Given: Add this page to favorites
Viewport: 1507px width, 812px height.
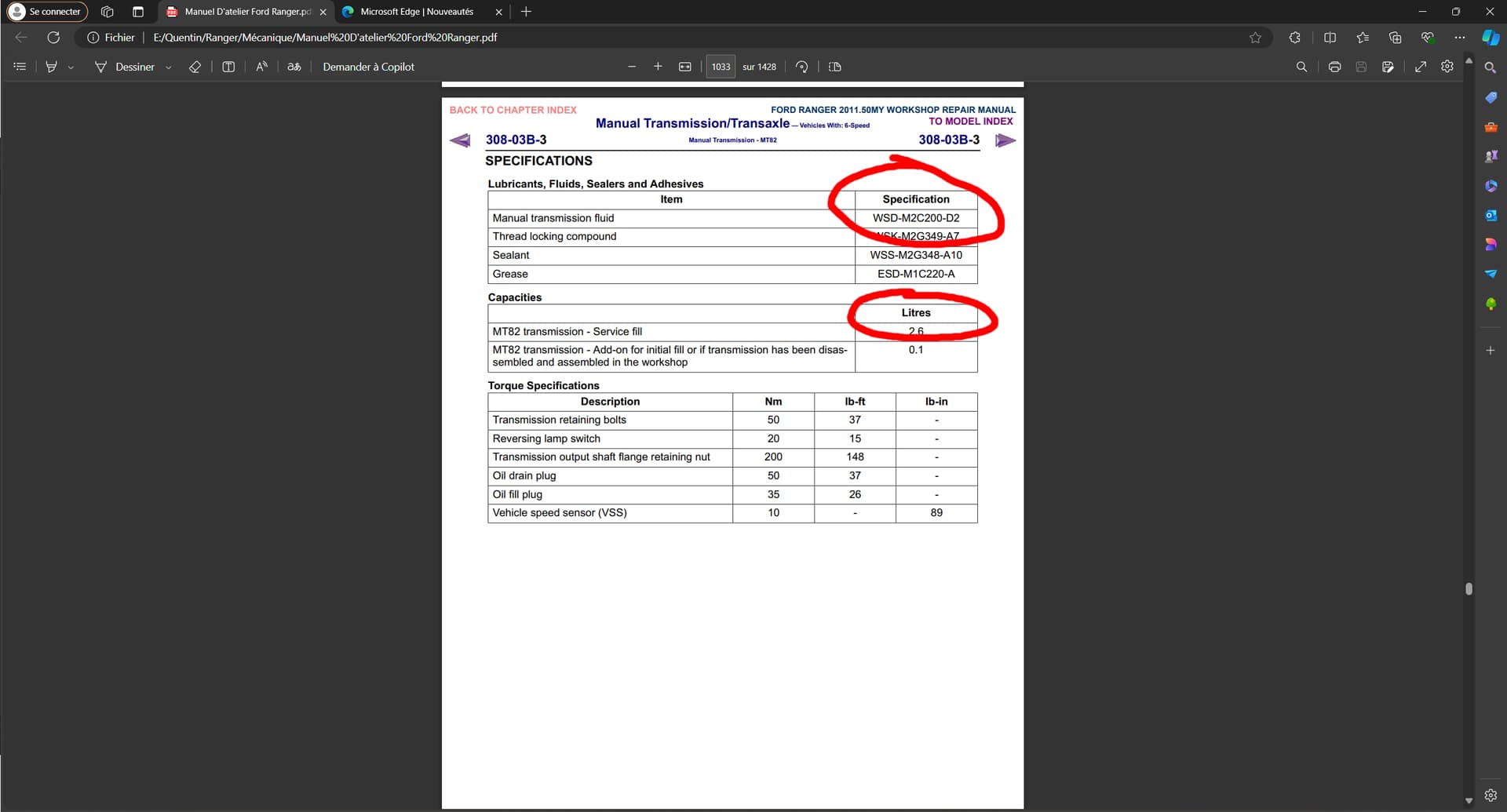Looking at the screenshot, I should click(x=1256, y=37).
